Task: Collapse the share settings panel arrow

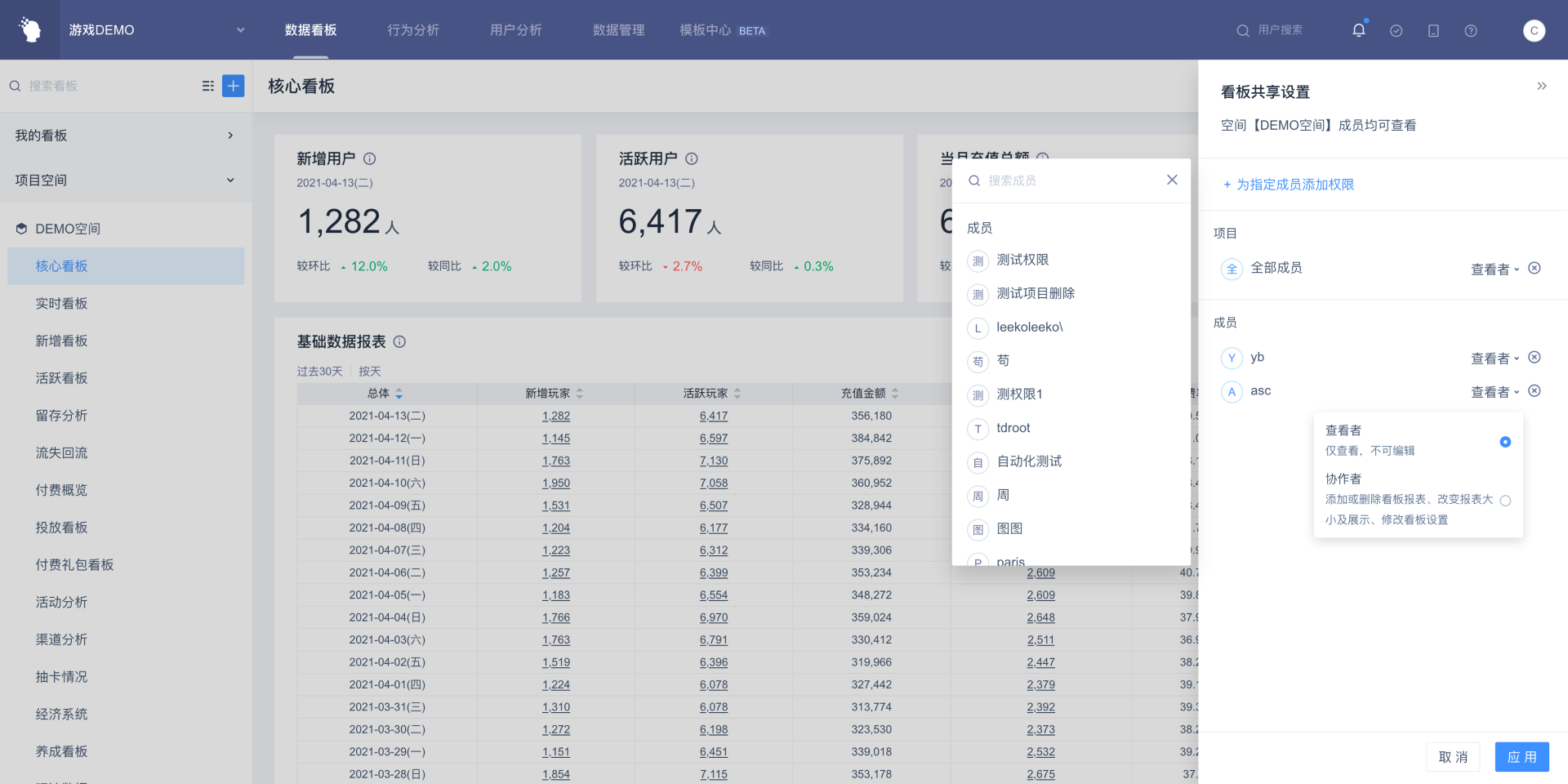Action: (1541, 86)
